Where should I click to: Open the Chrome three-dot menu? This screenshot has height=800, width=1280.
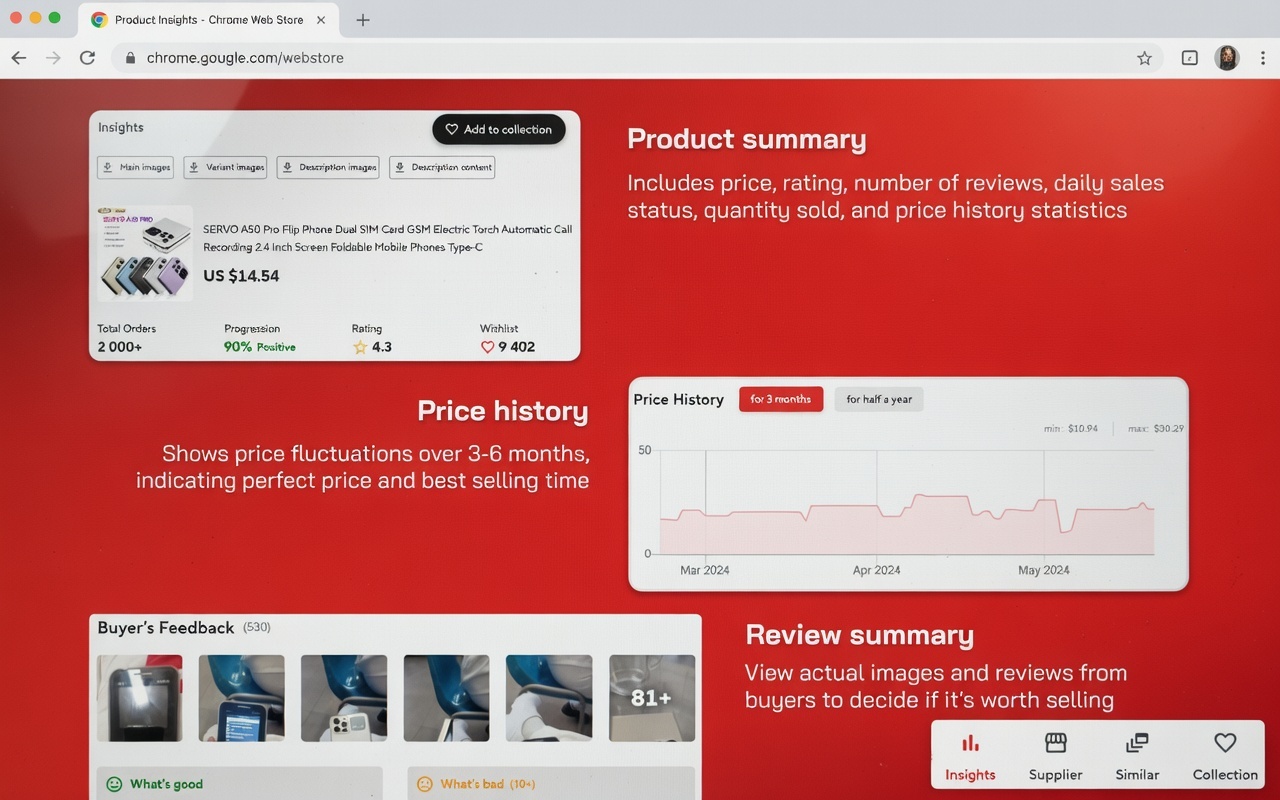pos(1262,57)
